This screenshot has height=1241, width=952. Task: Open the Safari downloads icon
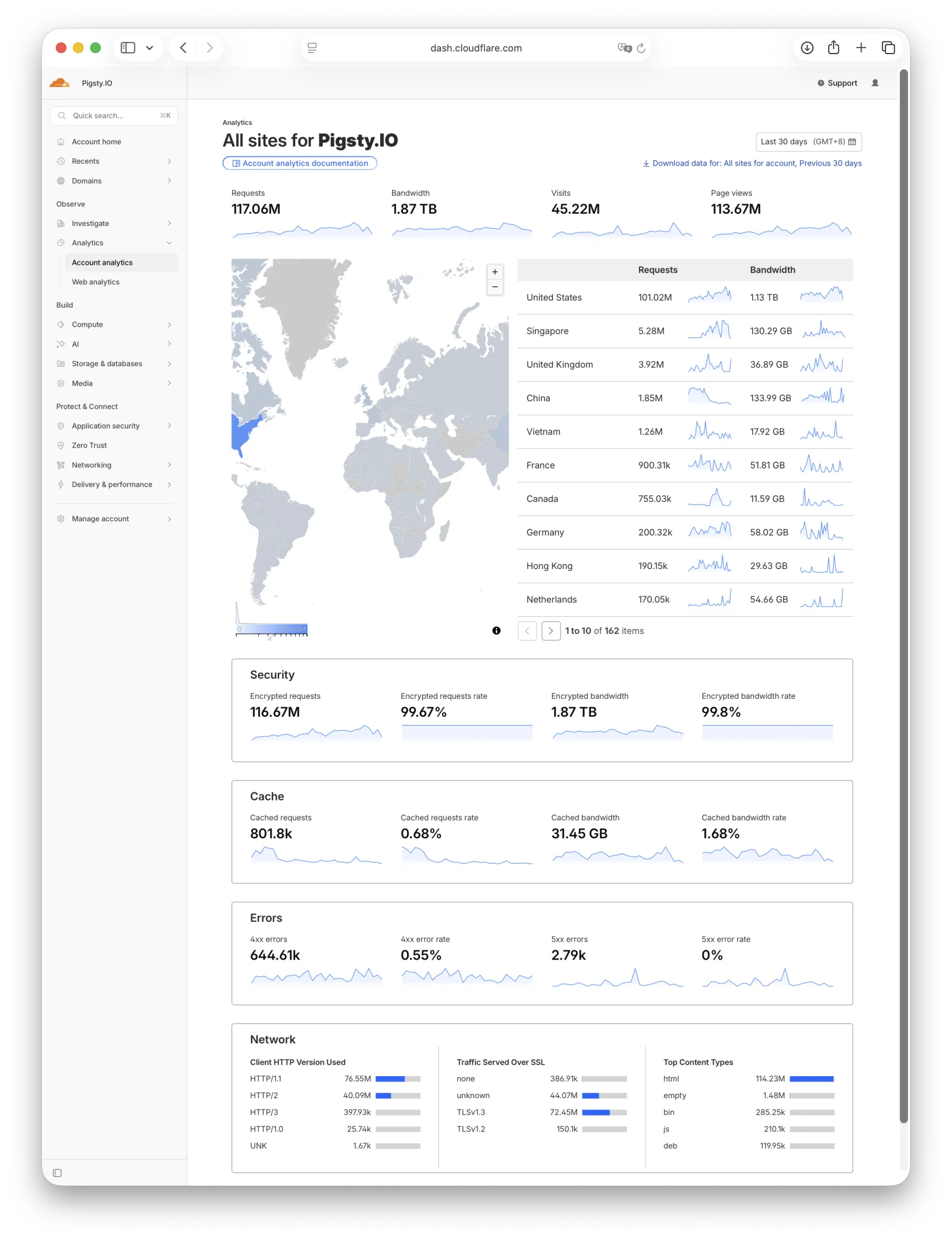click(x=807, y=48)
